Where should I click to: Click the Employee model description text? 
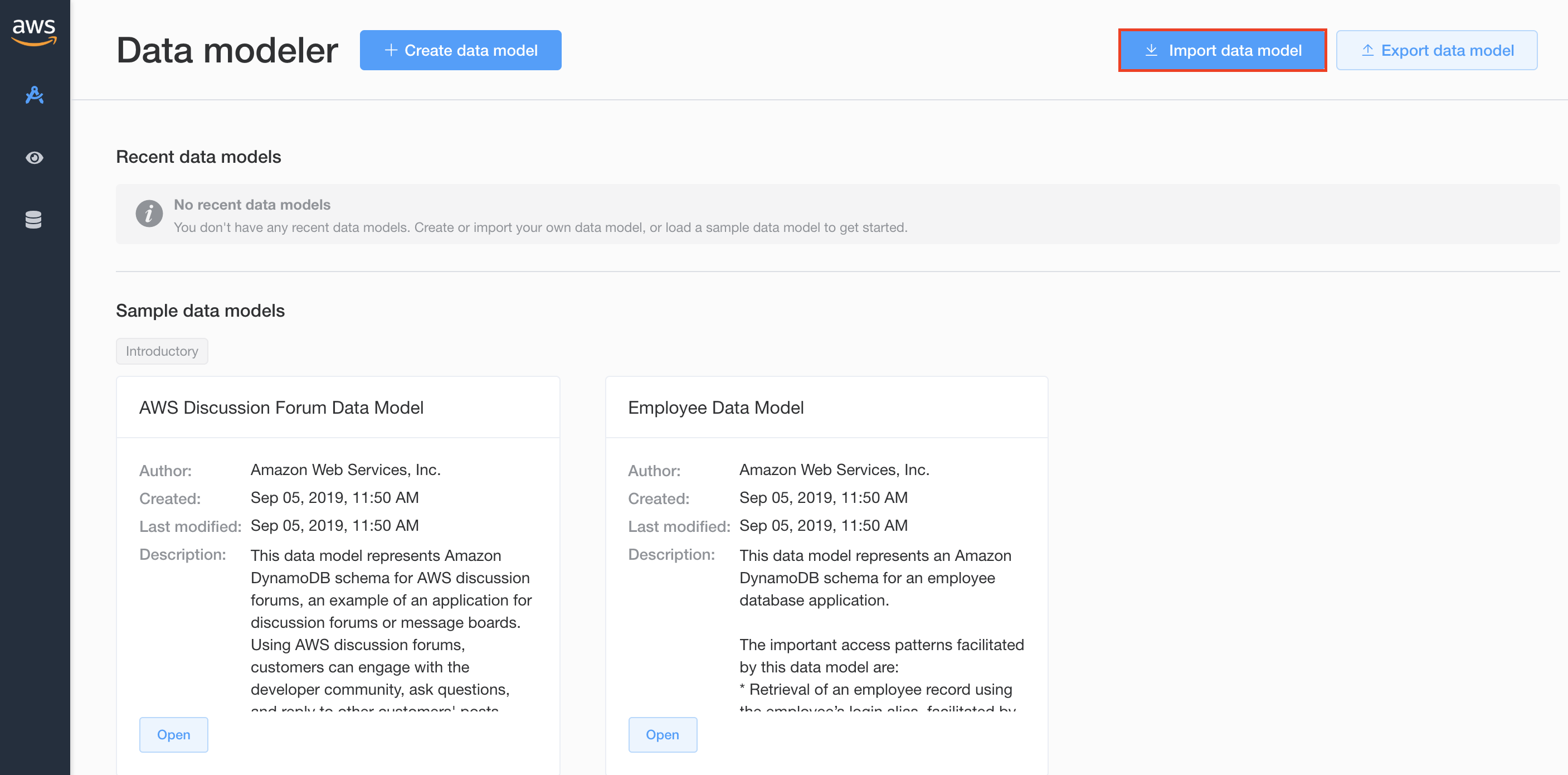pos(882,629)
